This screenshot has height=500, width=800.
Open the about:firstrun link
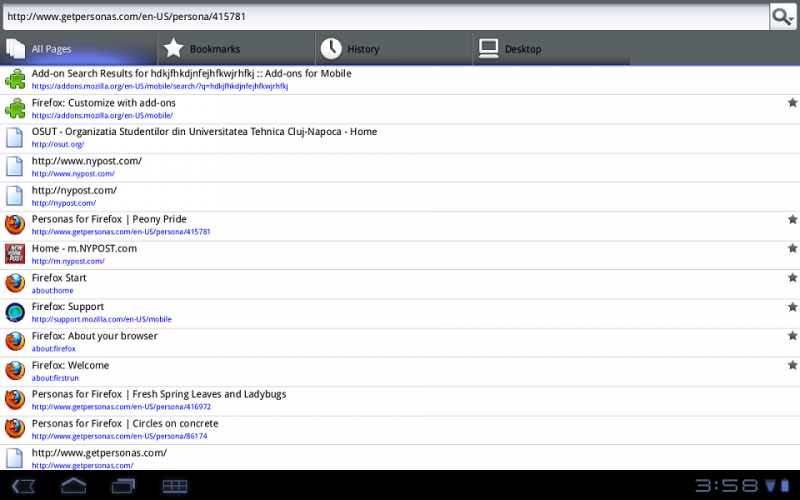tap(55, 378)
